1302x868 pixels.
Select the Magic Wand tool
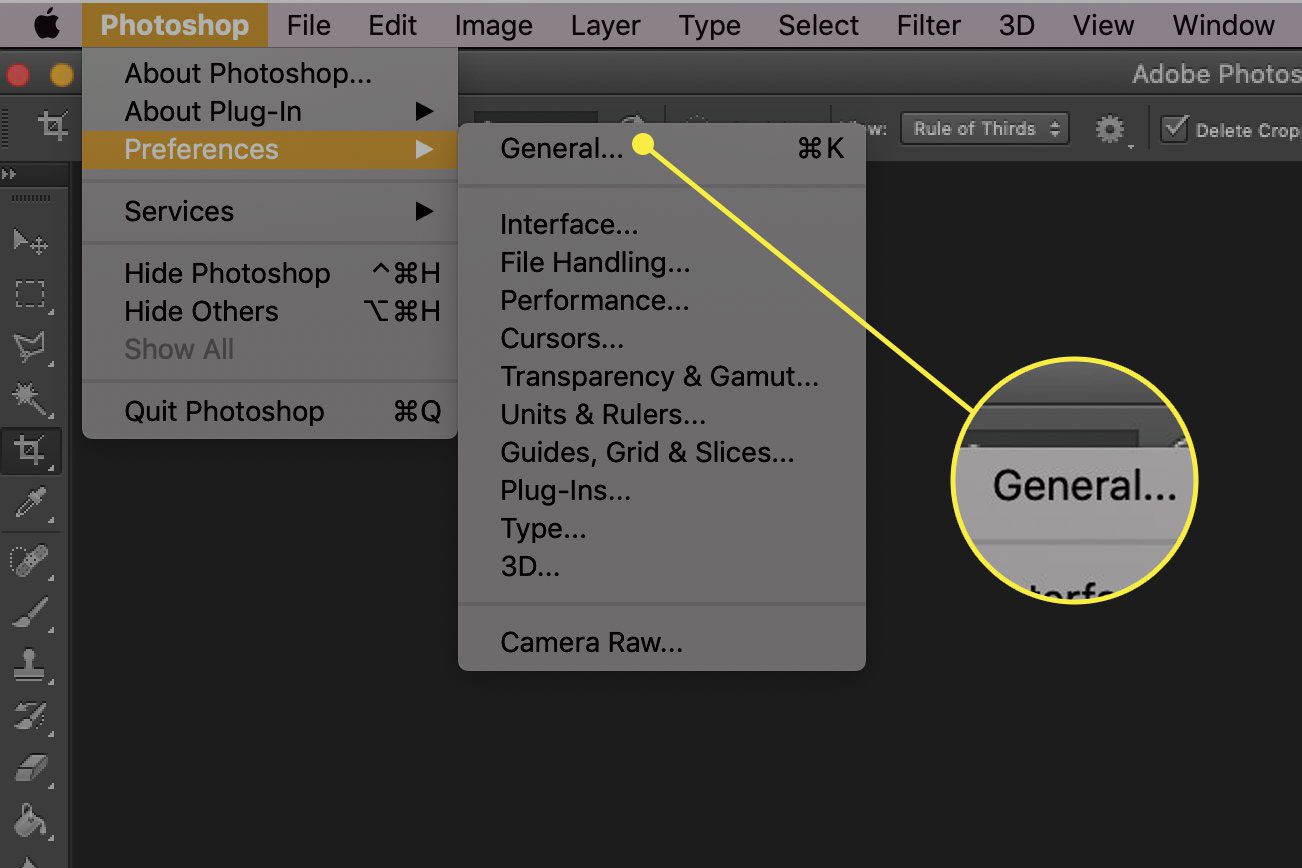coord(30,399)
